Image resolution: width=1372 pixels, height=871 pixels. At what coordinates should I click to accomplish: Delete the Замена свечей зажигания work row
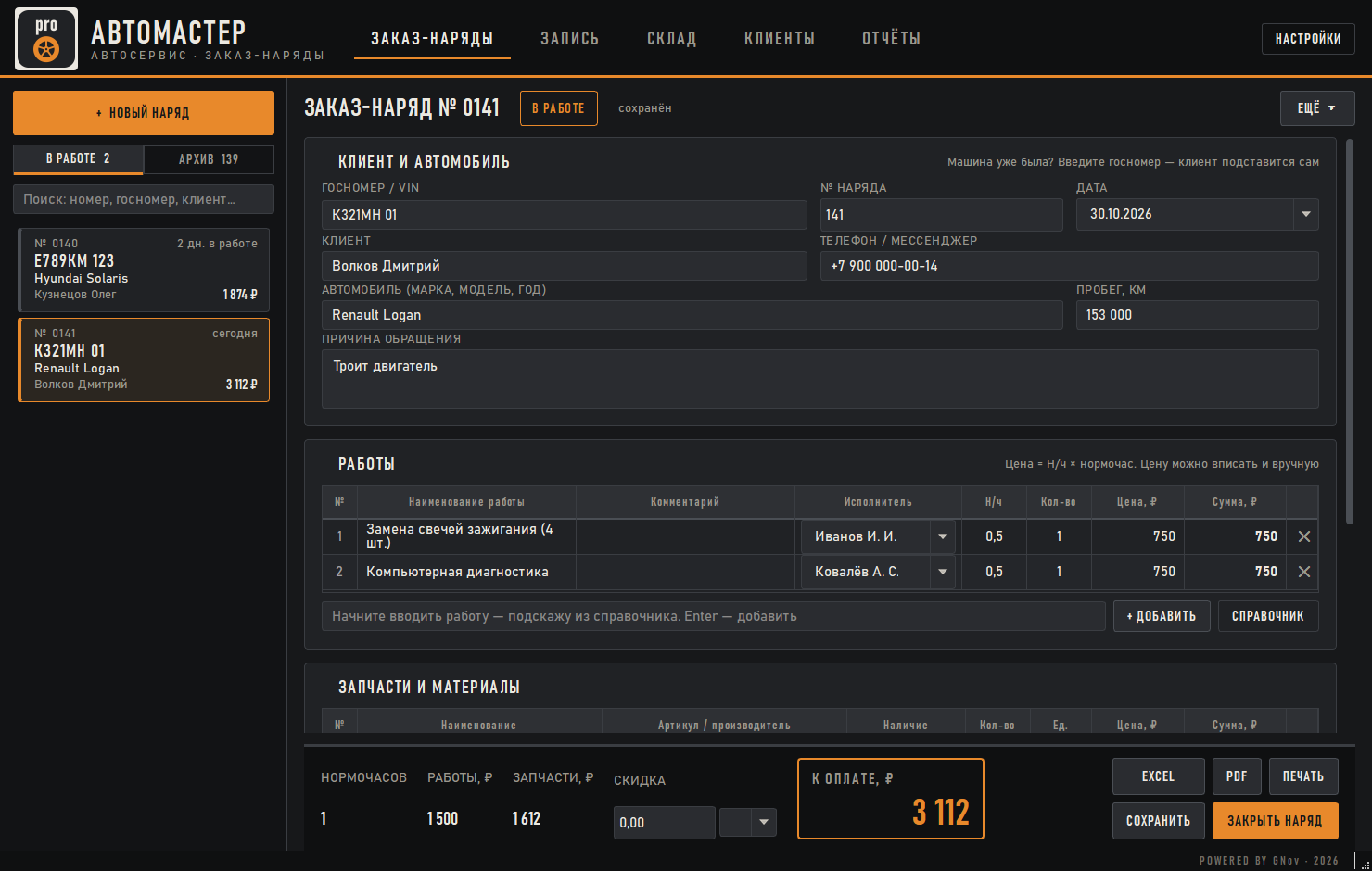[x=1304, y=536]
